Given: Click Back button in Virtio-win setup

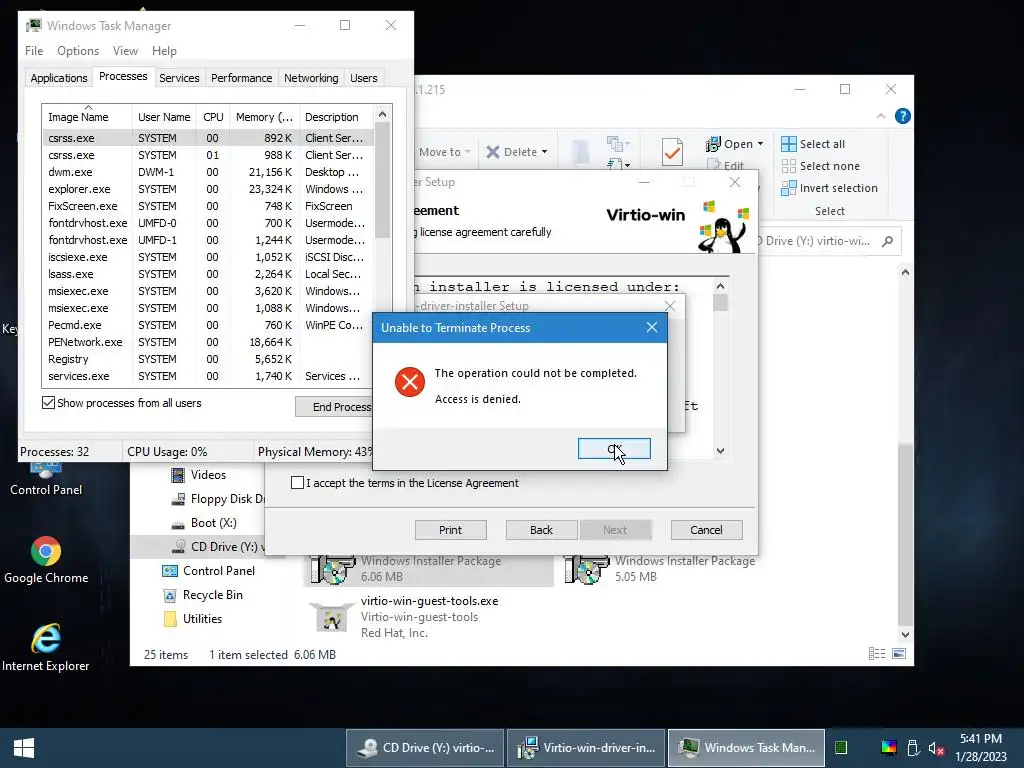Looking at the screenshot, I should tap(541, 530).
